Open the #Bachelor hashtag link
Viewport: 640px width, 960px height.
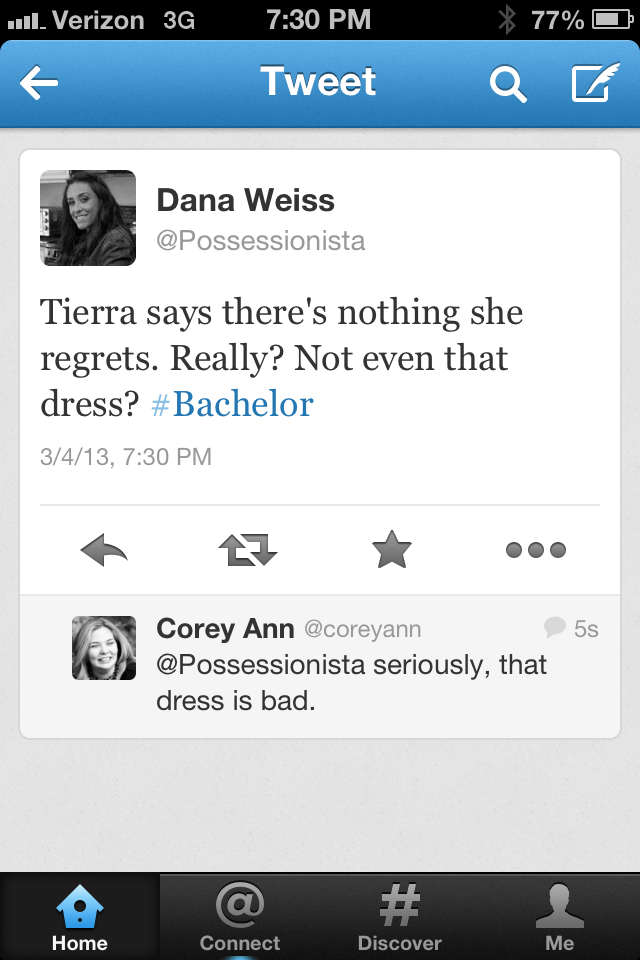[x=233, y=404]
